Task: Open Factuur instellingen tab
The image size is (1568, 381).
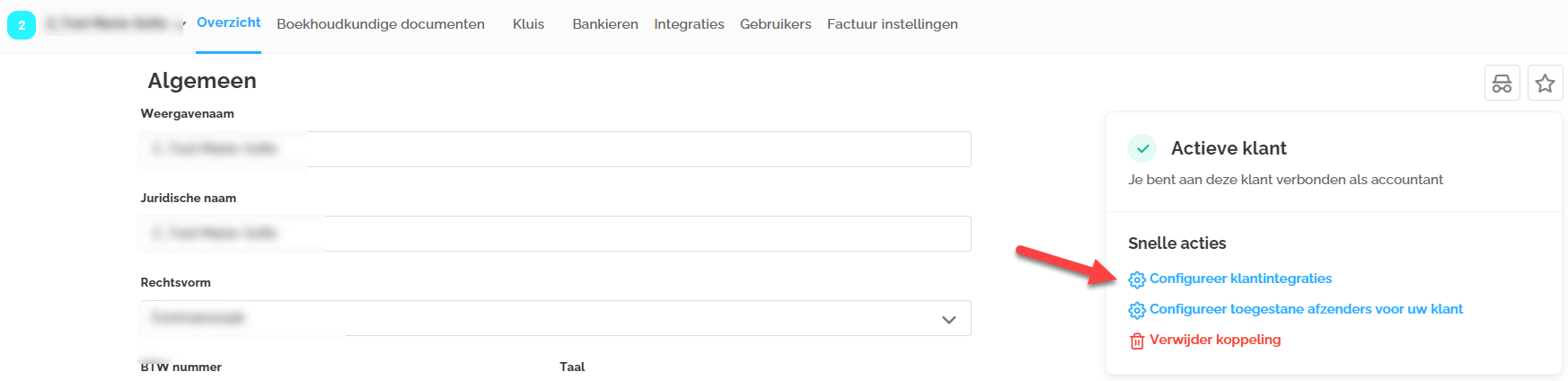Action: [x=892, y=24]
